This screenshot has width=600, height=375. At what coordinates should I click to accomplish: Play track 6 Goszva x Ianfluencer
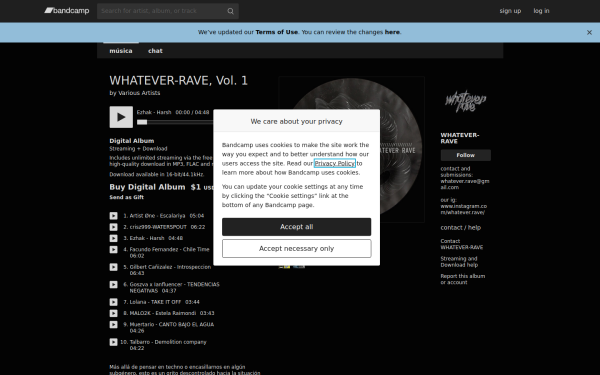pos(114,284)
